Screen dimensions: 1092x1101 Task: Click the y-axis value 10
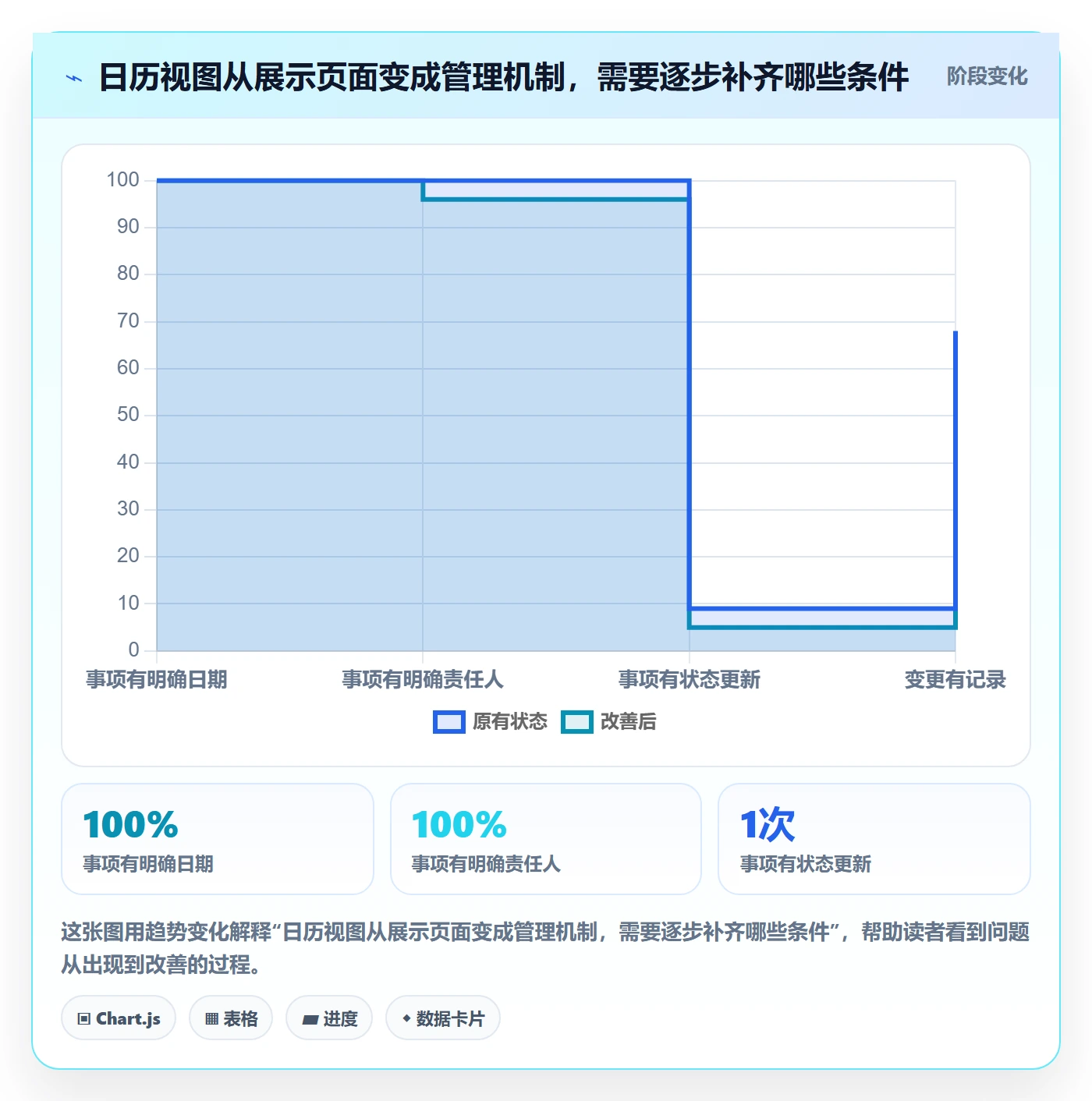click(128, 603)
